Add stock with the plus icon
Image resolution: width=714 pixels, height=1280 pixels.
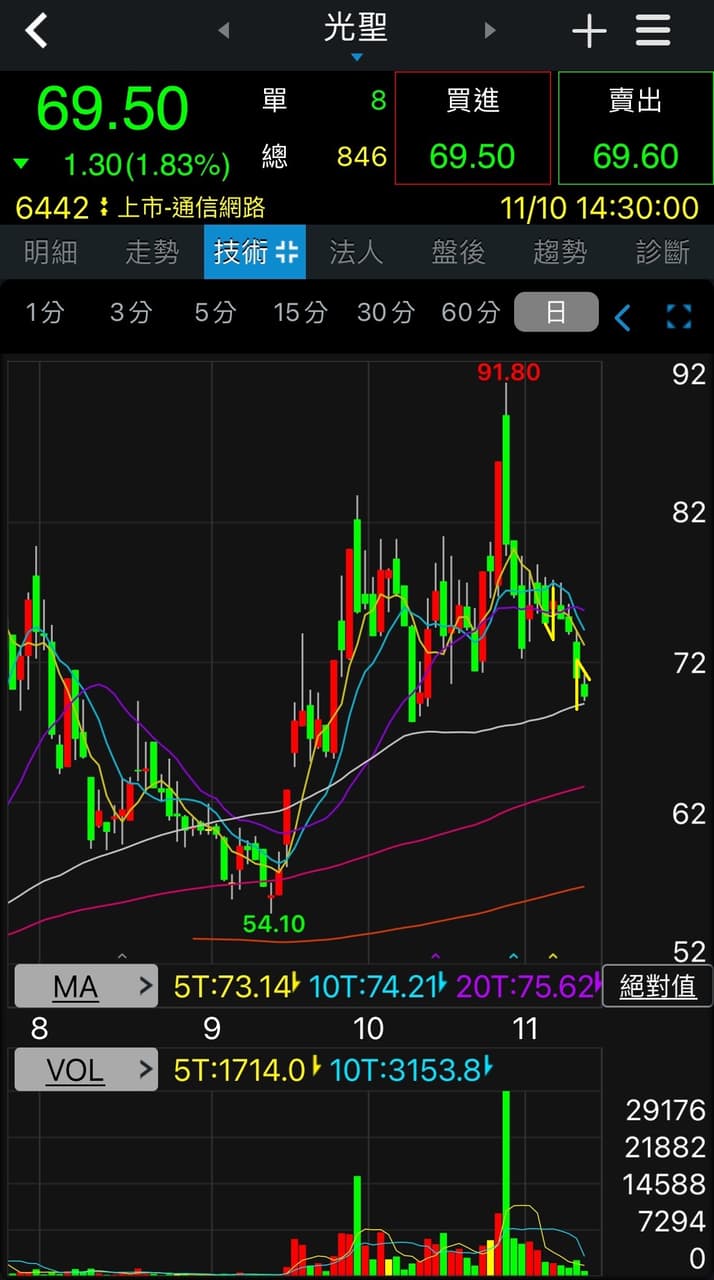589,32
